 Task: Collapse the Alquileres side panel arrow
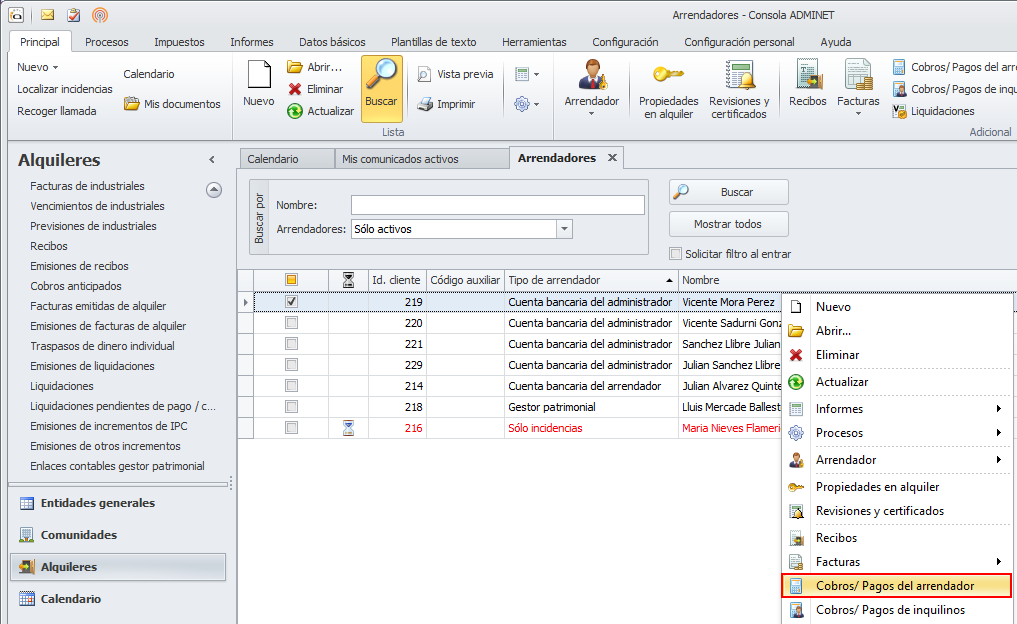click(212, 160)
